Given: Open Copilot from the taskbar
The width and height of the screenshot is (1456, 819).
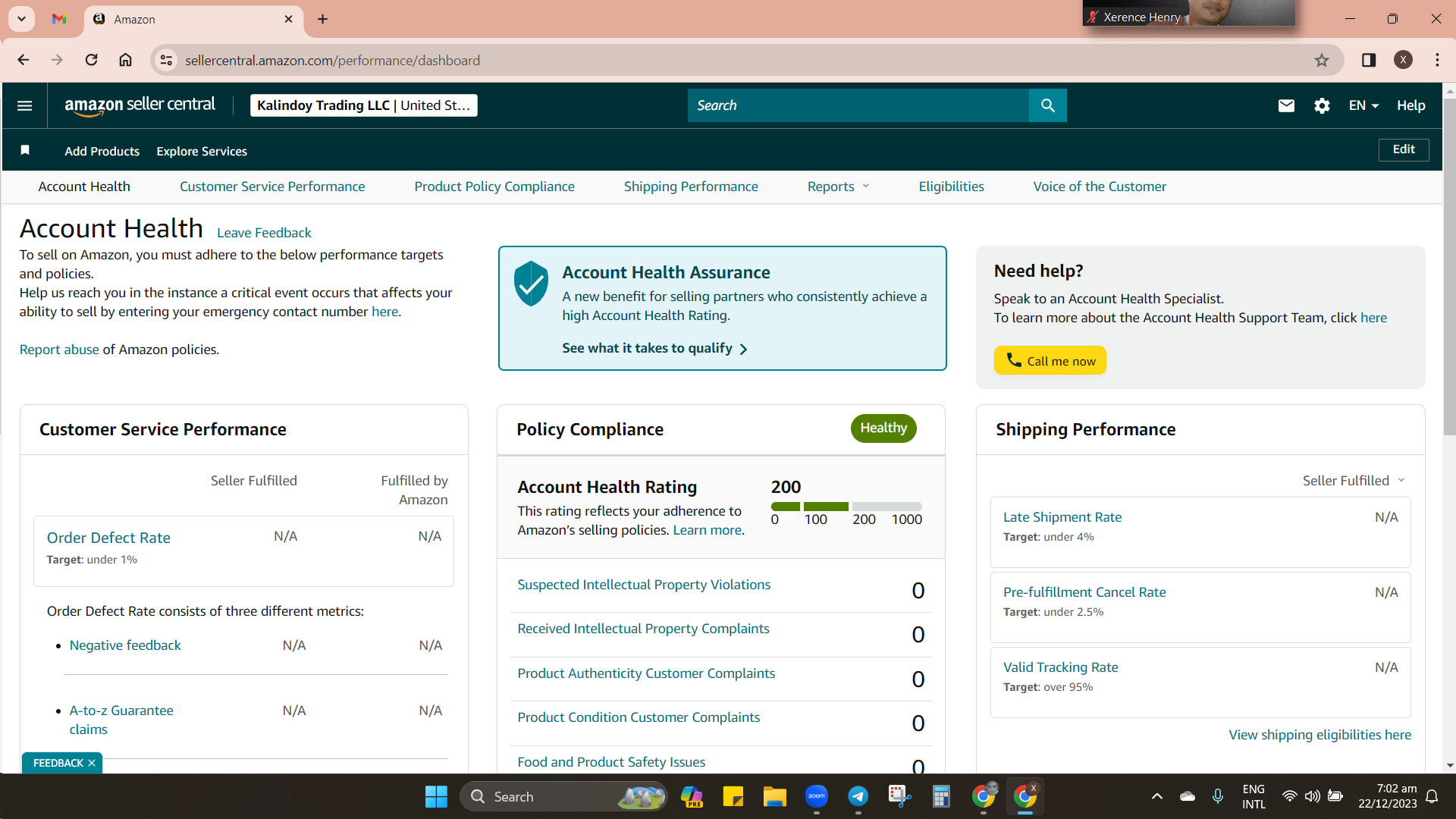Looking at the screenshot, I should (692, 796).
